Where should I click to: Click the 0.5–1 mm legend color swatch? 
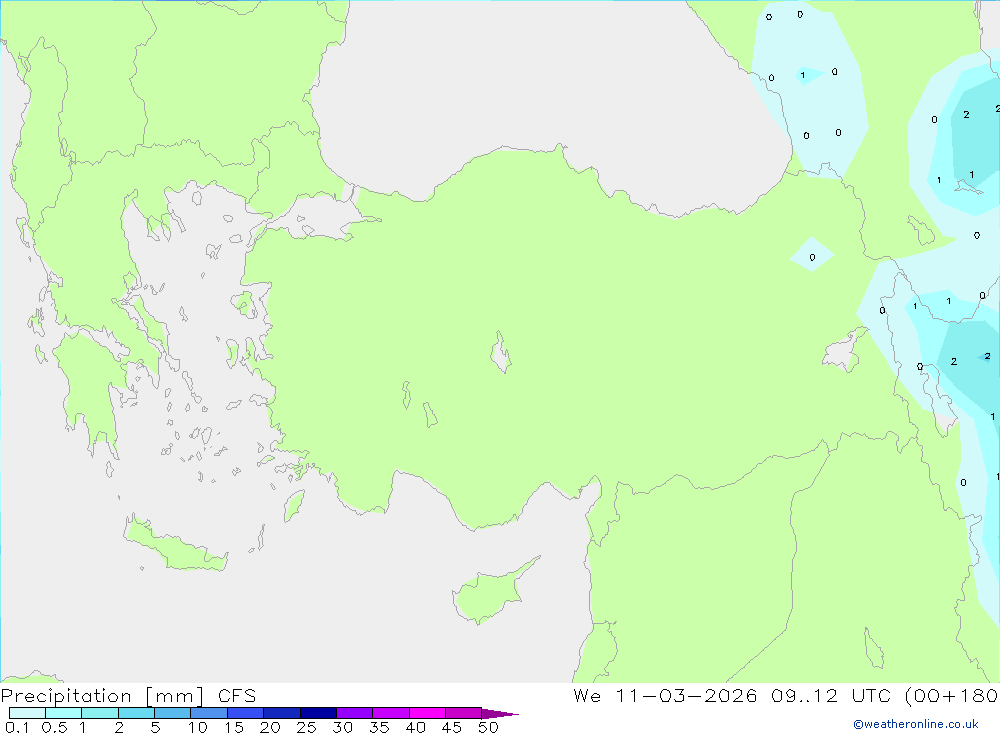64,713
